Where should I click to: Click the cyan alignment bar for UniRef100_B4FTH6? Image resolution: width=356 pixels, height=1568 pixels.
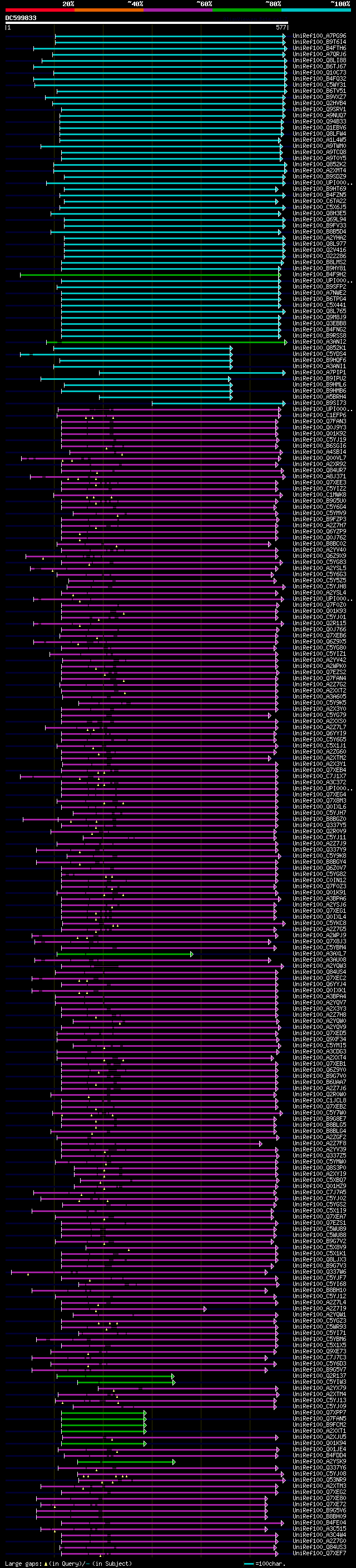pos(160,48)
